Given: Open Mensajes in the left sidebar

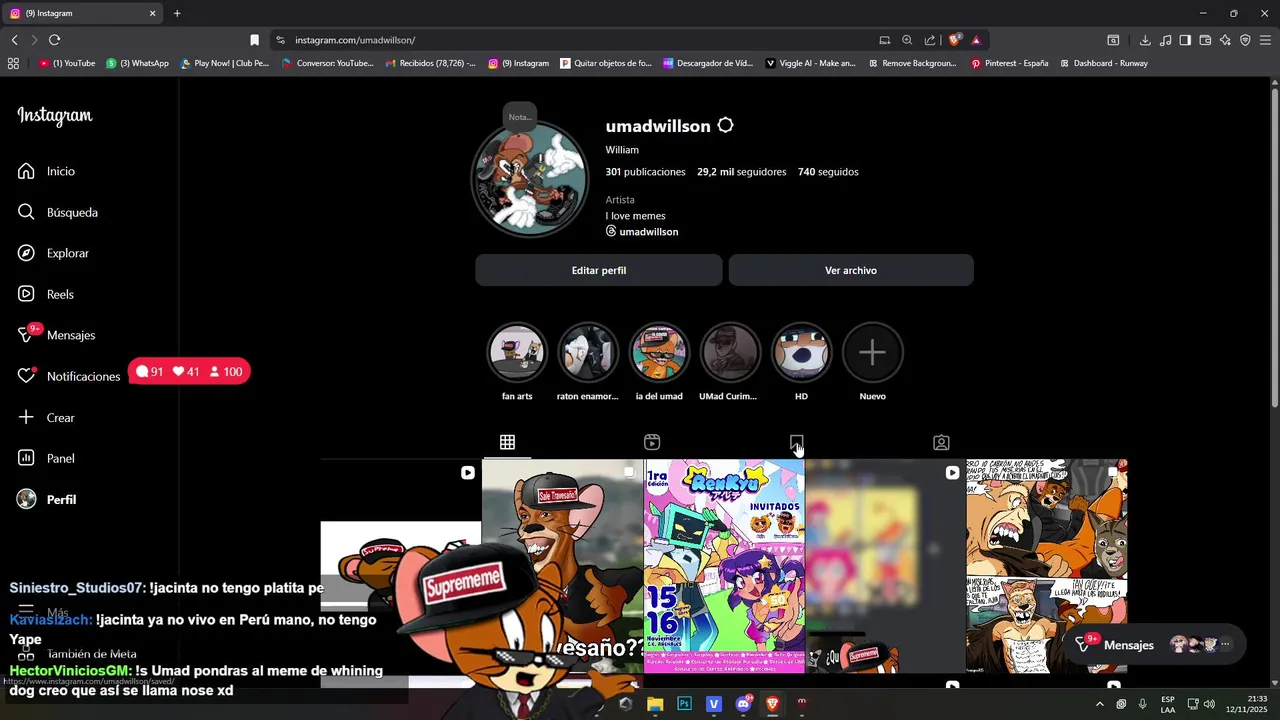Looking at the screenshot, I should click(57, 335).
